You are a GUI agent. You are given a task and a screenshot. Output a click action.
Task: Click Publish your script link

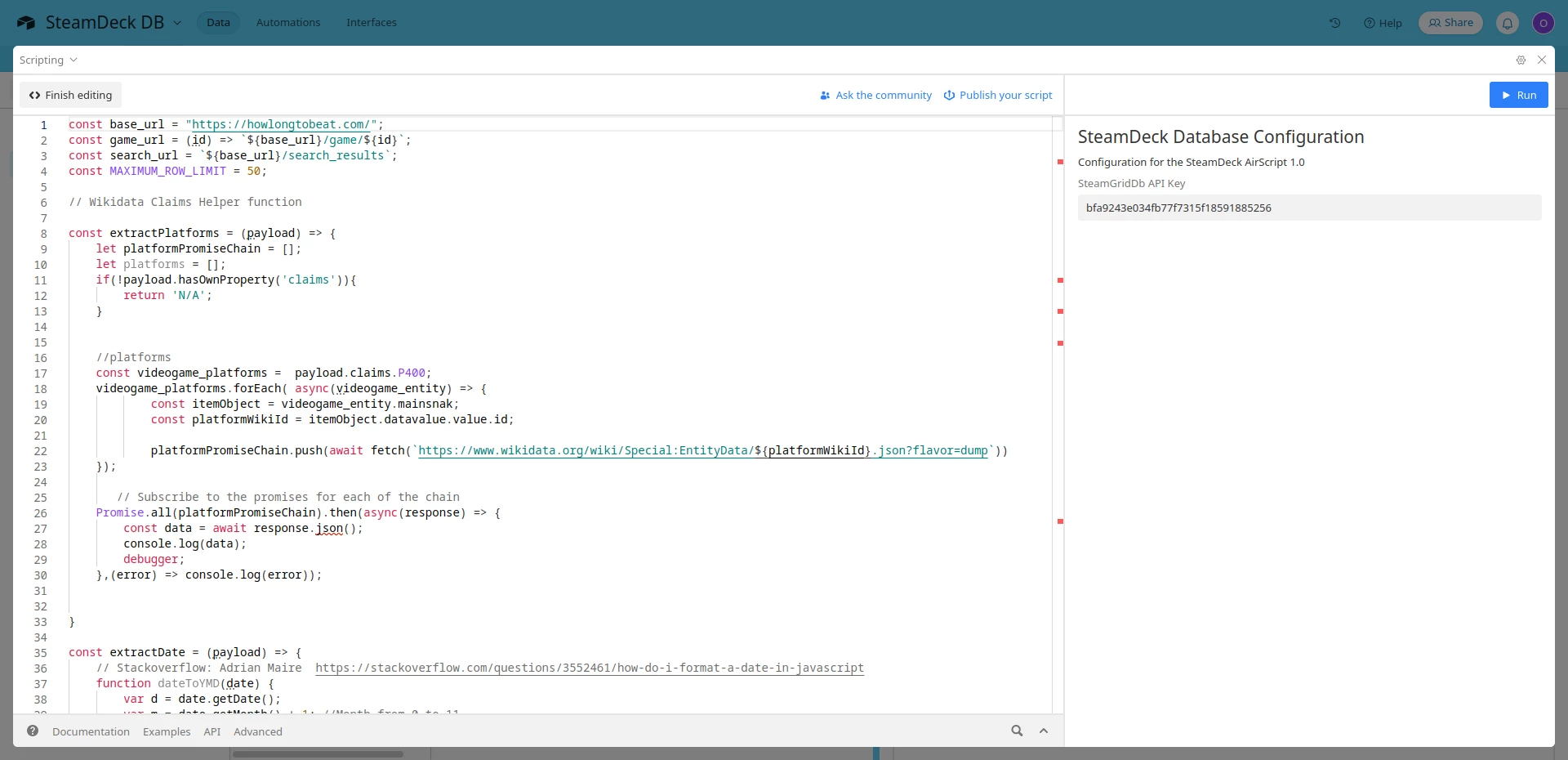(x=998, y=95)
